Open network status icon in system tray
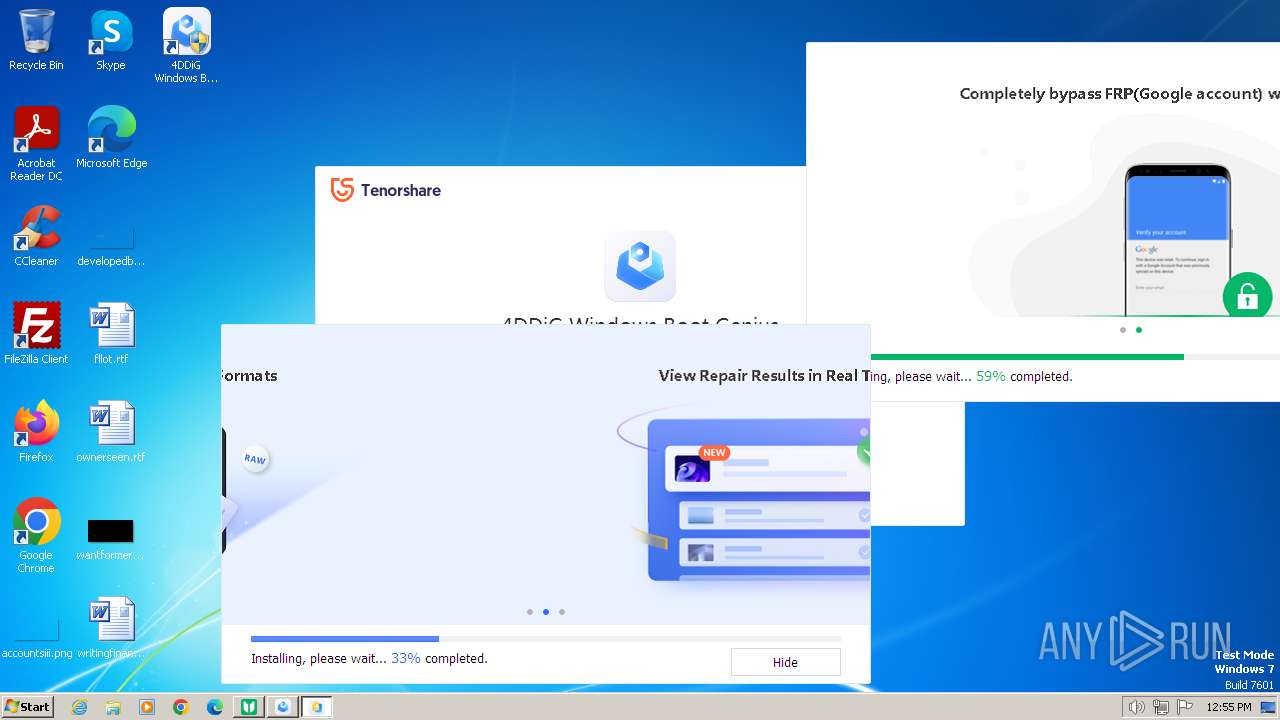 click(1161, 707)
